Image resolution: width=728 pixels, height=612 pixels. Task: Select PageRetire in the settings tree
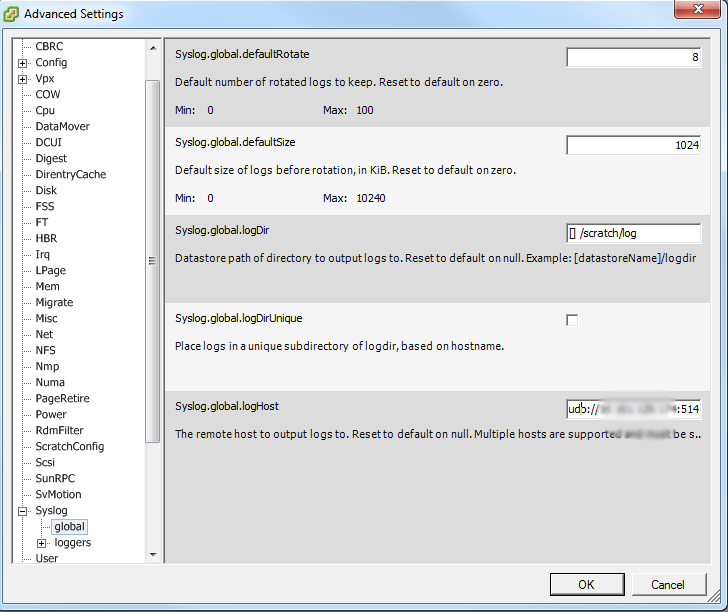click(62, 398)
